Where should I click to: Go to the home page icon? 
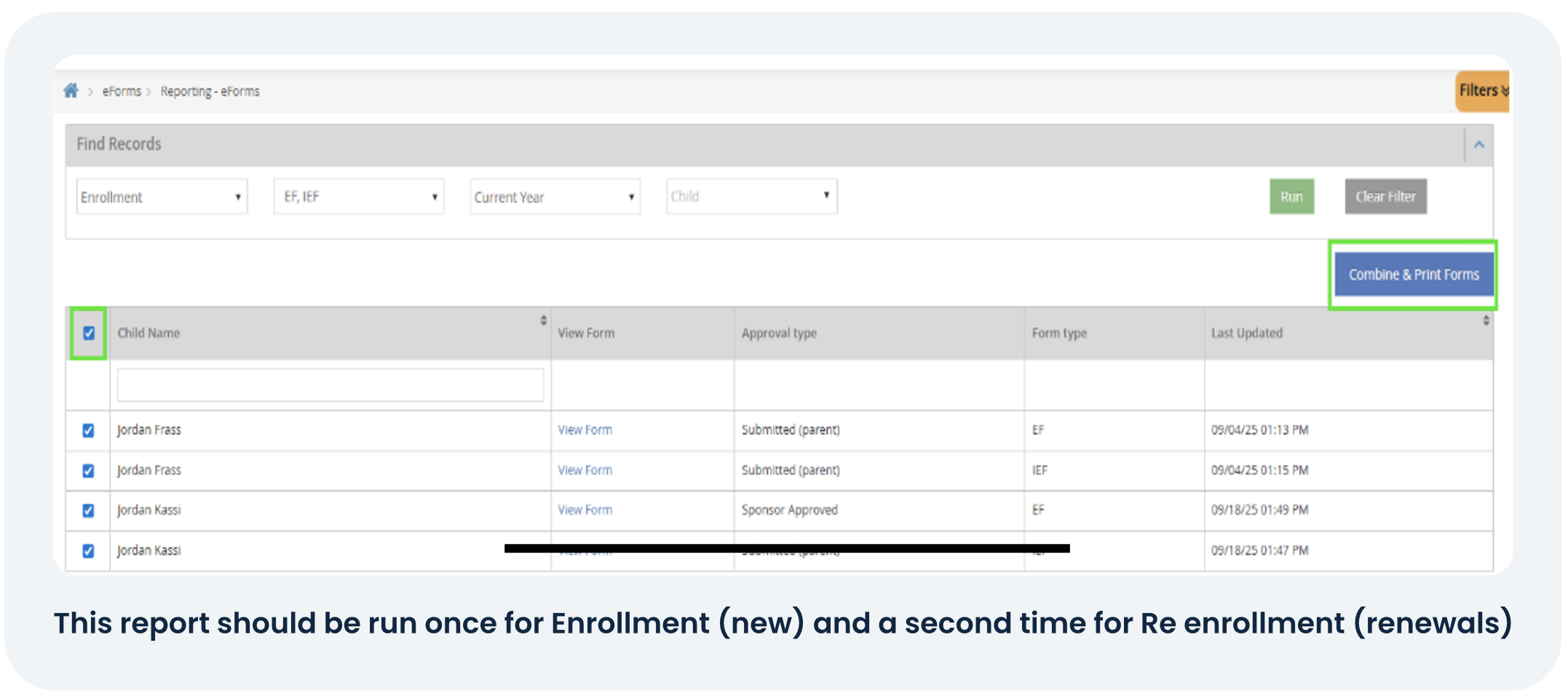click(71, 91)
